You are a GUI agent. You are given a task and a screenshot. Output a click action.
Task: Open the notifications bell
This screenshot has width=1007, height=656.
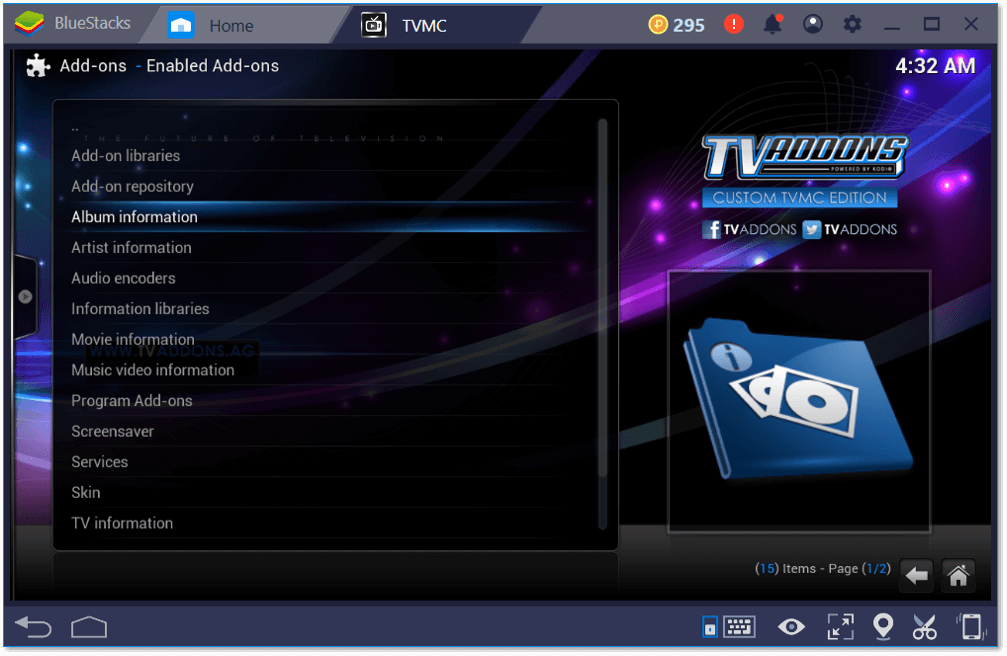pos(773,24)
